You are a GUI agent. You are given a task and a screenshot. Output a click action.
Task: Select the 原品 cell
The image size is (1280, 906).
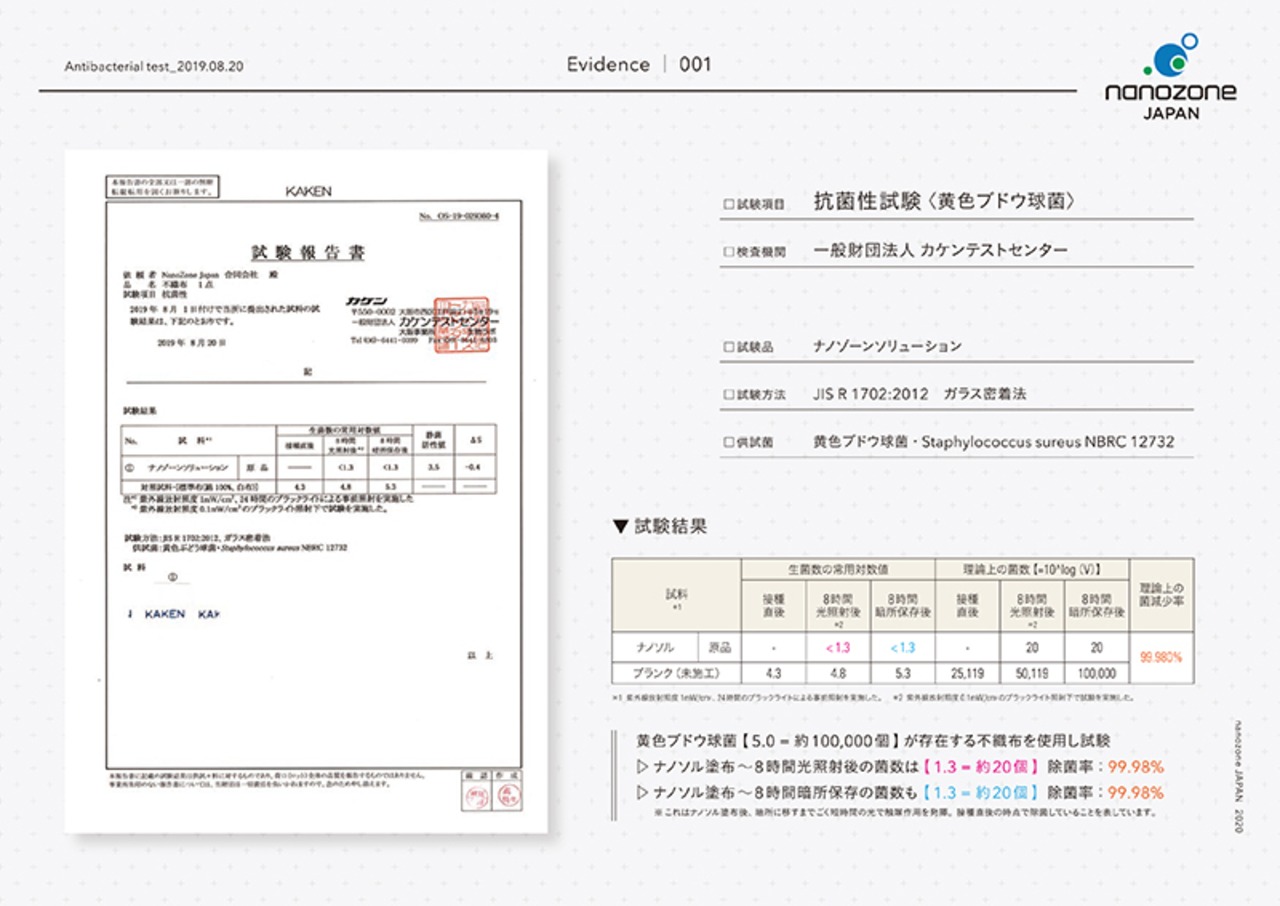[720, 647]
